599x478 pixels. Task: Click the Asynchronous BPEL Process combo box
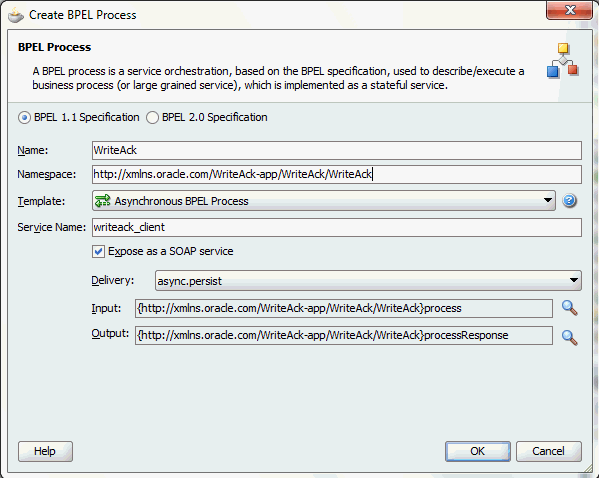click(324, 201)
